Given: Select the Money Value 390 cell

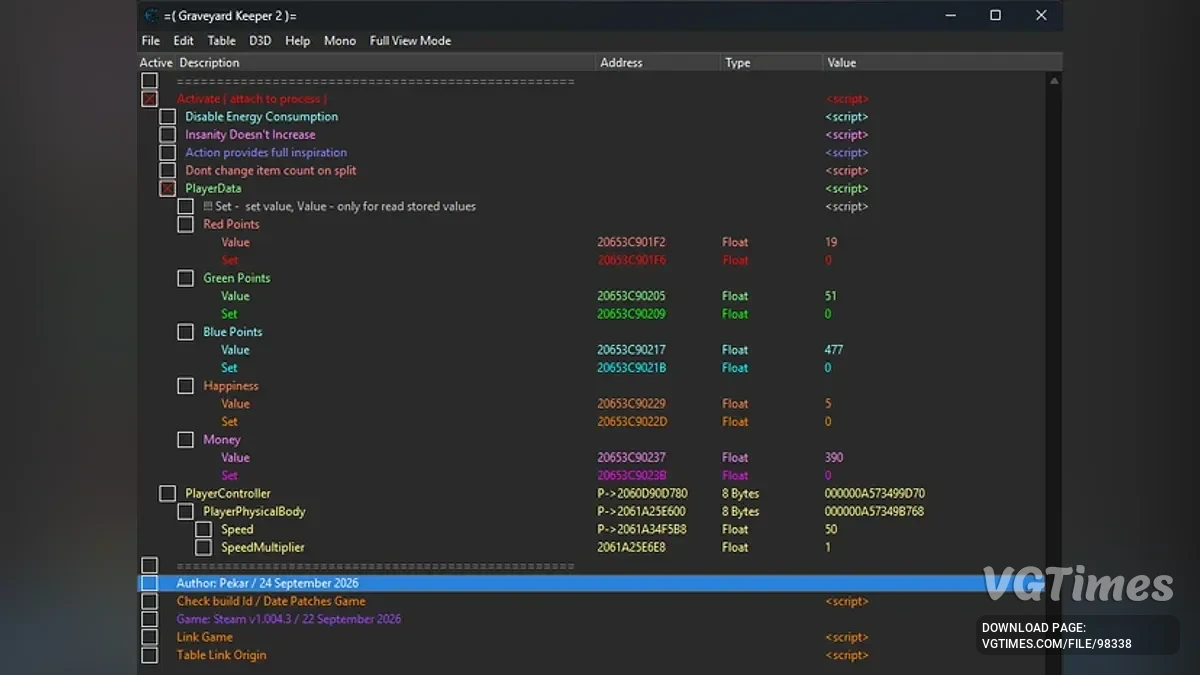Looking at the screenshot, I should (x=834, y=458).
